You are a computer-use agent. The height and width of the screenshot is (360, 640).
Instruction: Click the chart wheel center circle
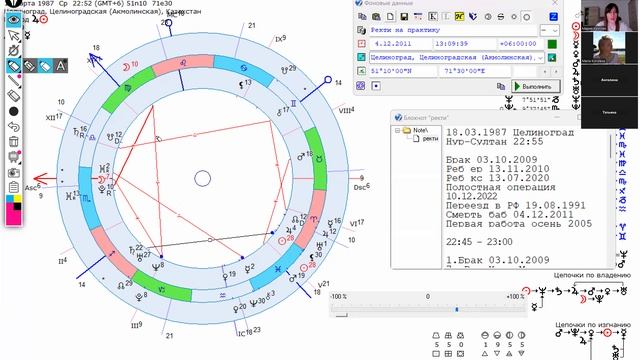(202, 178)
